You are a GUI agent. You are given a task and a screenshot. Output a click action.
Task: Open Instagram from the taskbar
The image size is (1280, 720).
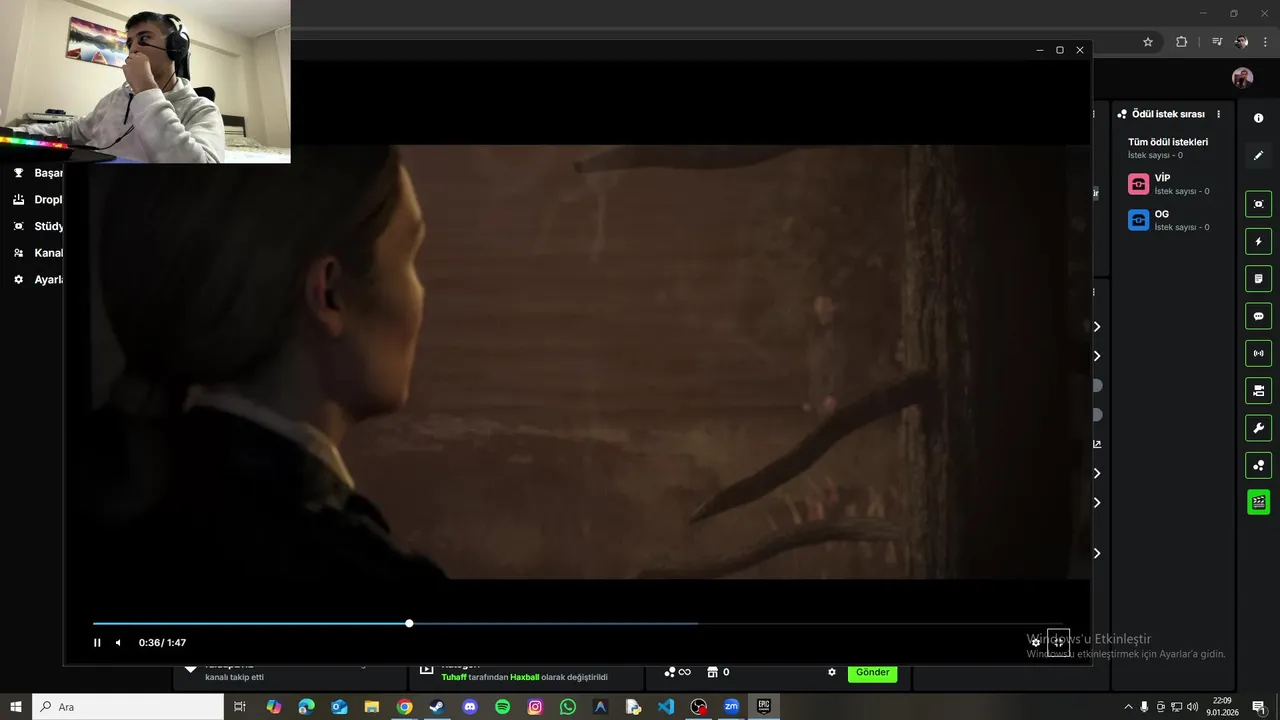(535, 707)
